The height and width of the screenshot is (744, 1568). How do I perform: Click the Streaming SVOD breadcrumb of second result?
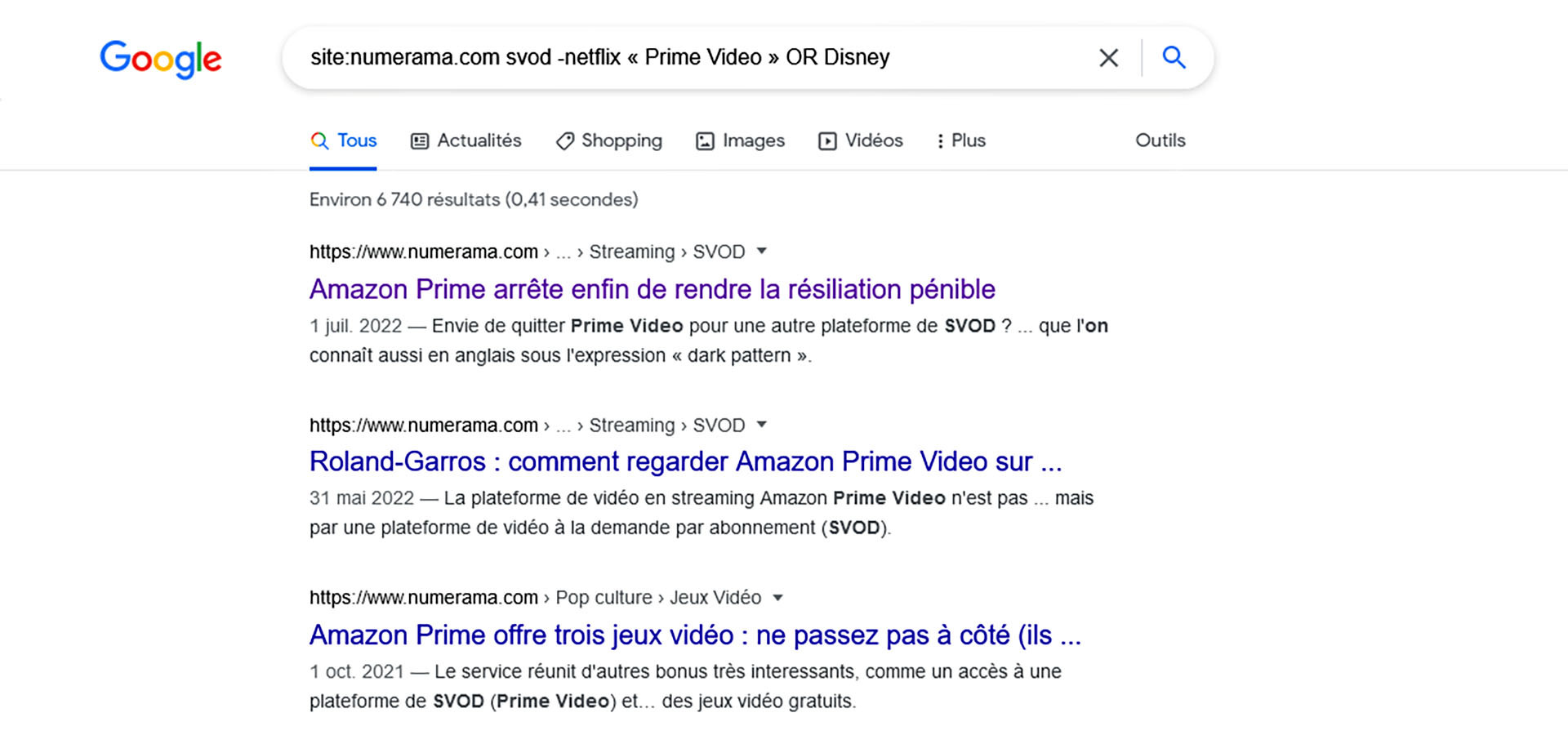coord(666,425)
